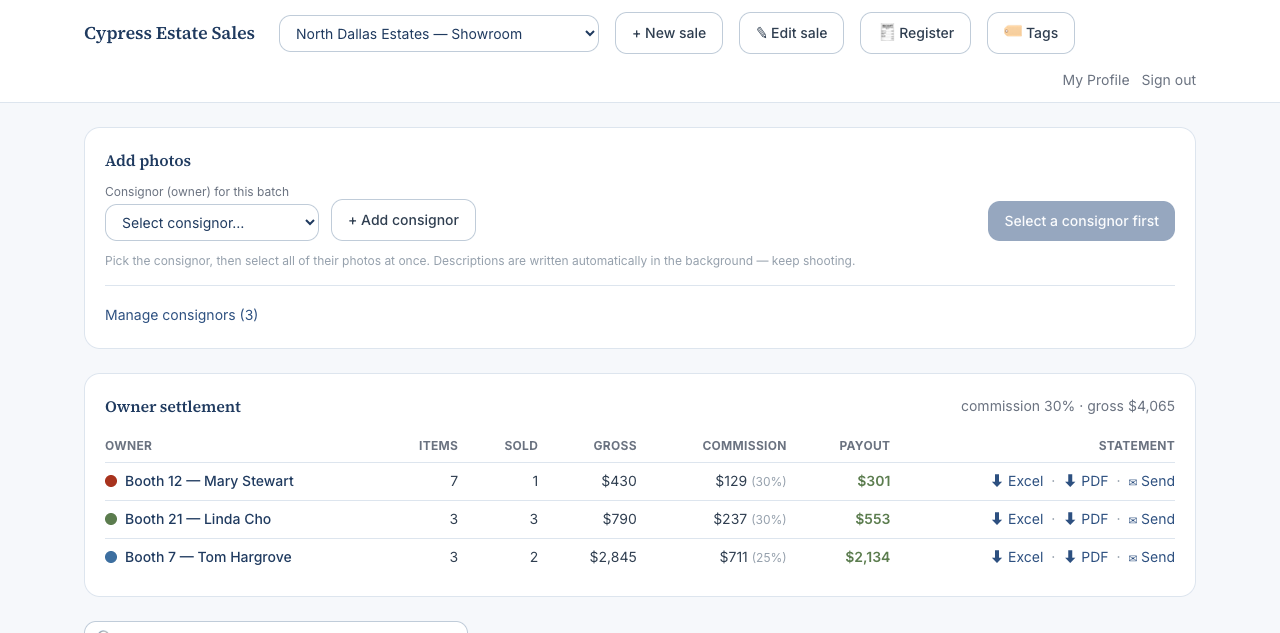Send statement email to Tom Hargrove
Viewport: 1280px width, 633px height.
(1151, 557)
